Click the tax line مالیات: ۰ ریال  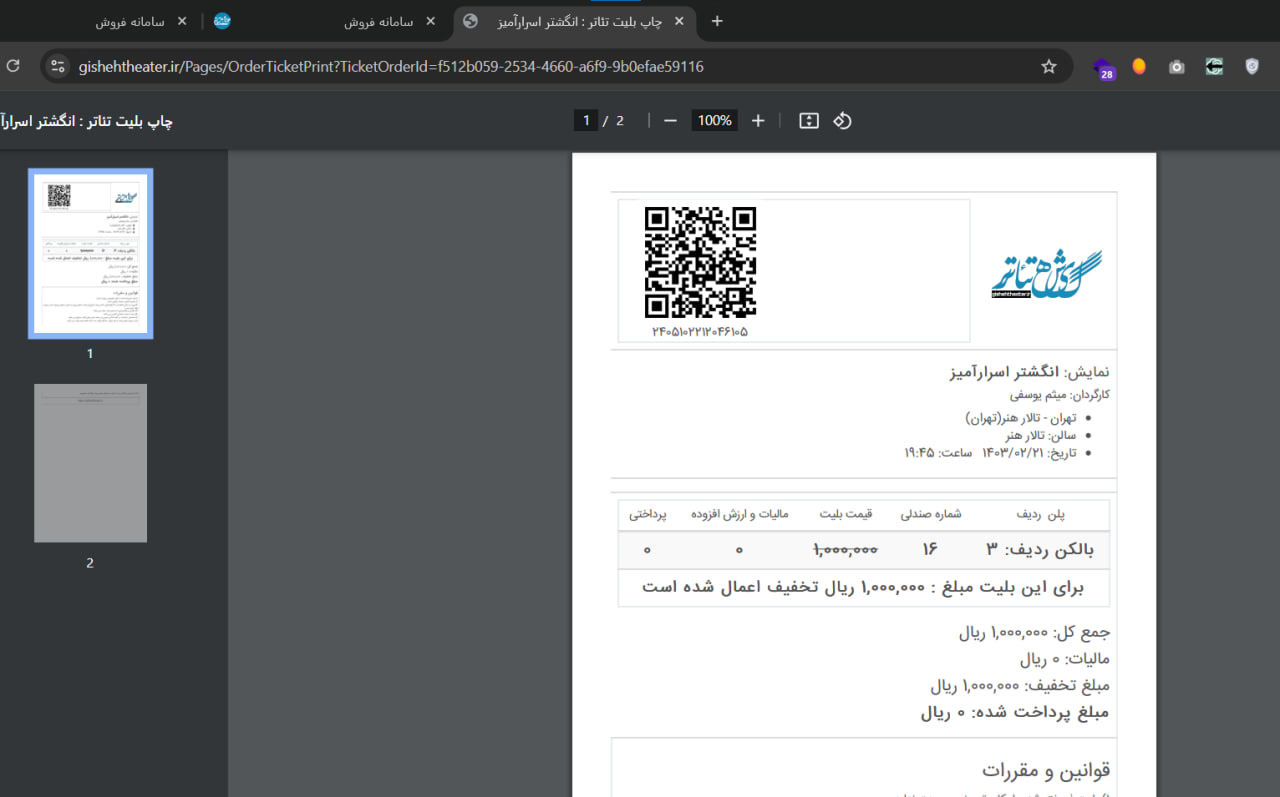pyautogui.click(x=1065, y=660)
